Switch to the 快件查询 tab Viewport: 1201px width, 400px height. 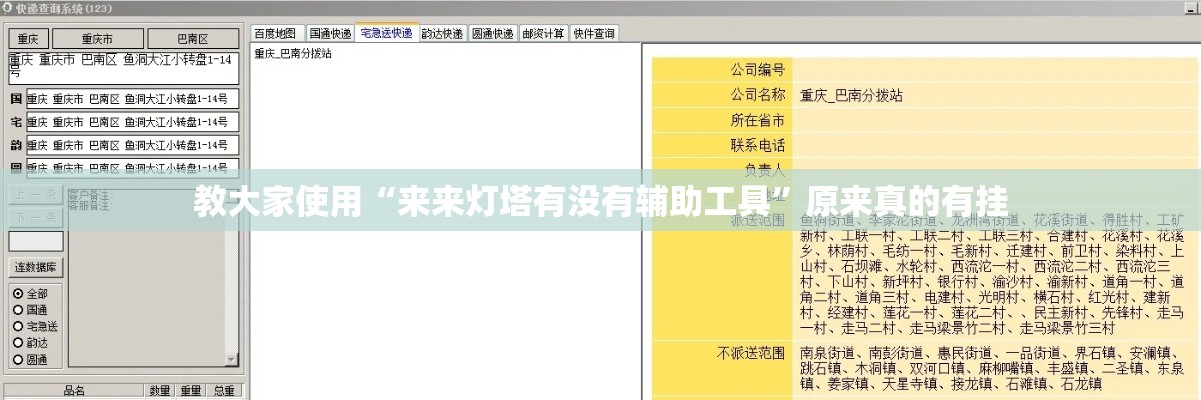(594, 33)
